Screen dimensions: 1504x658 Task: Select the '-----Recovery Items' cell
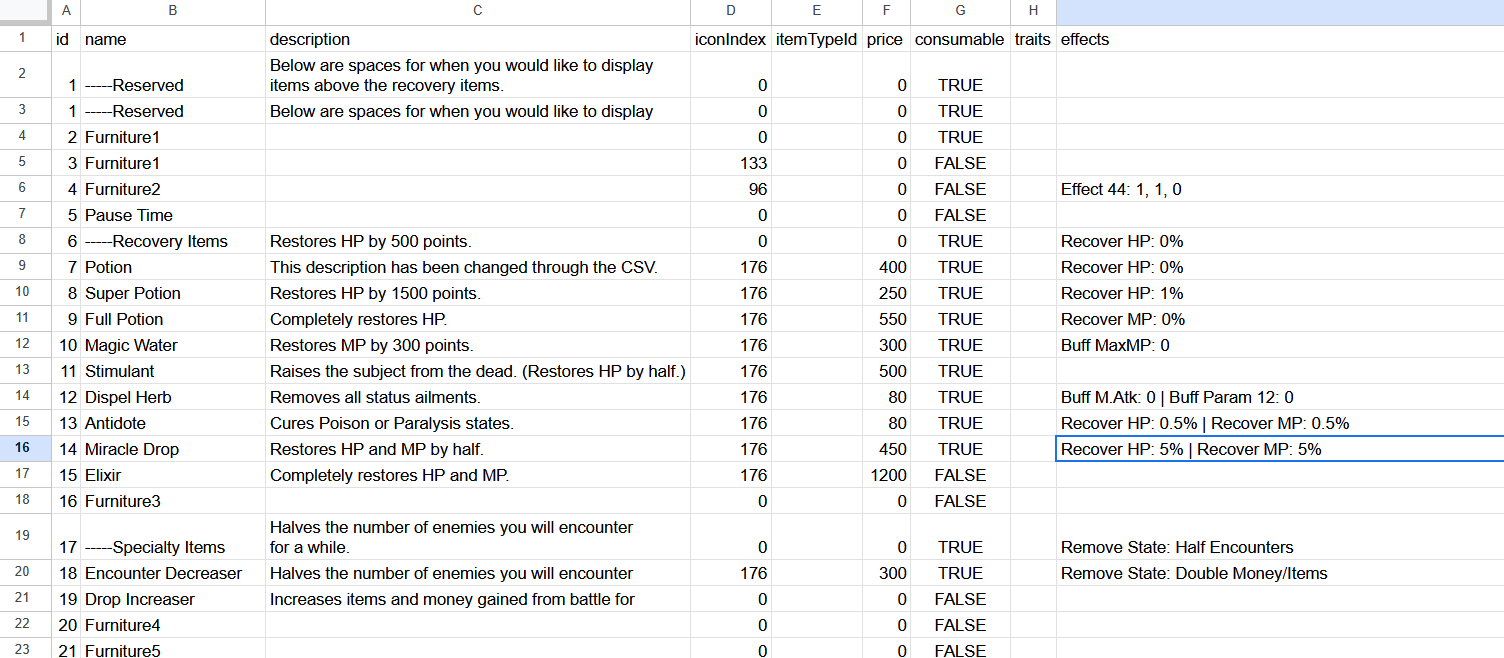pyautogui.click(x=173, y=241)
